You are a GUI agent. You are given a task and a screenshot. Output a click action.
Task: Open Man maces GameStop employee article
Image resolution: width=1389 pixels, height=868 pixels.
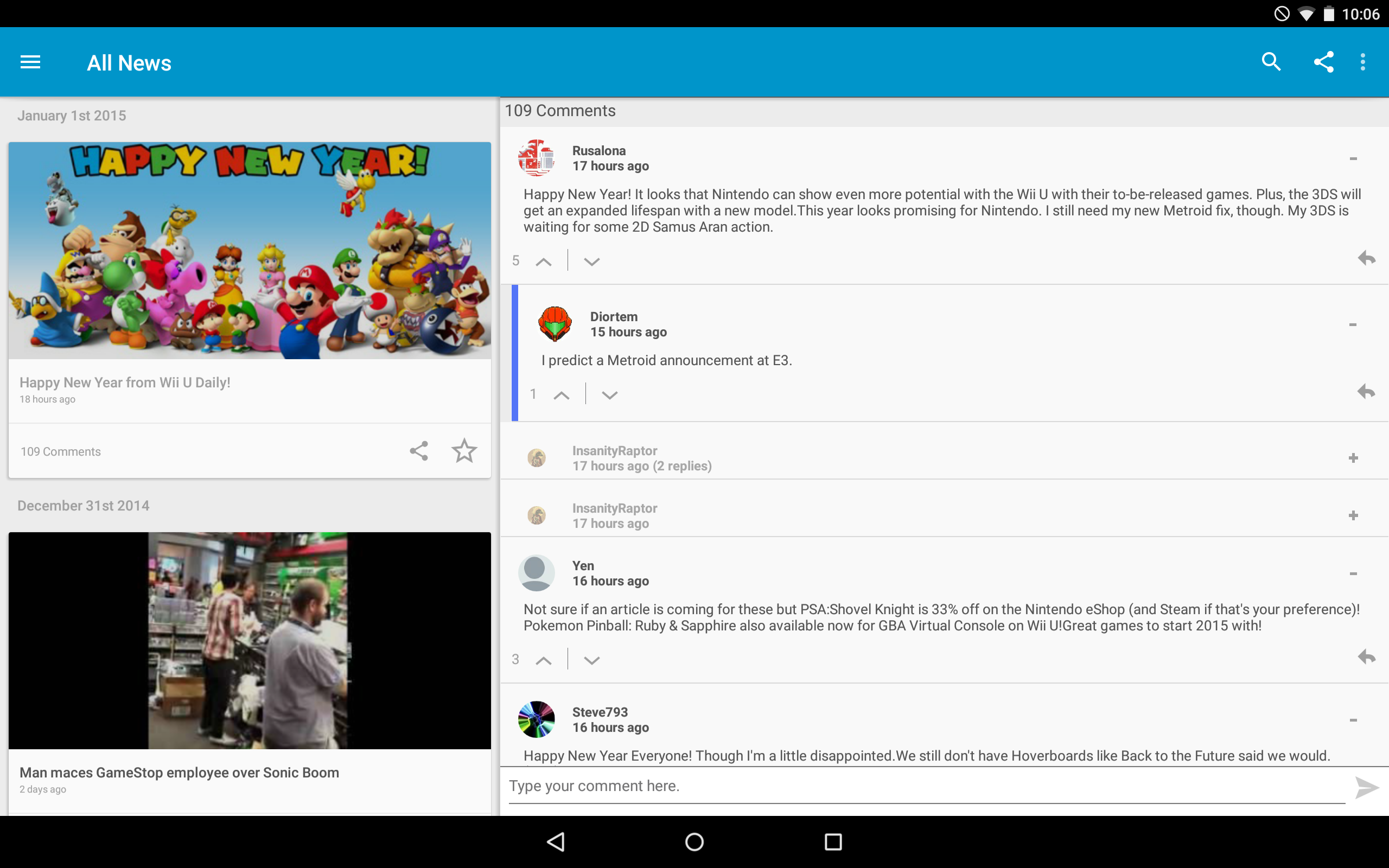[x=179, y=773]
